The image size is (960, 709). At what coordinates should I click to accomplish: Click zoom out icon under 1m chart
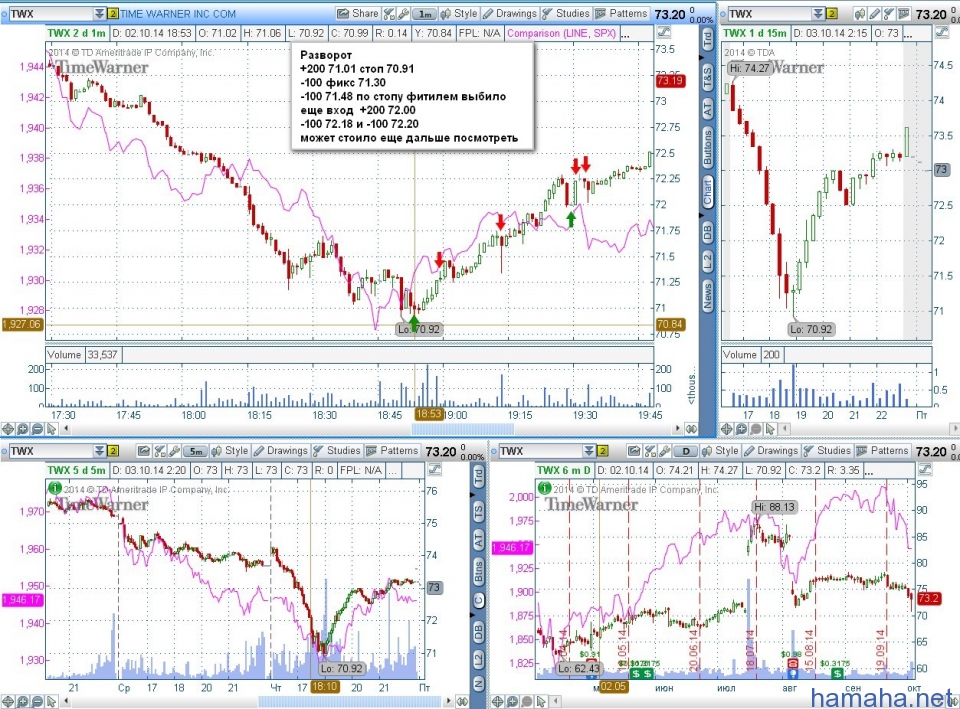(x=37, y=429)
